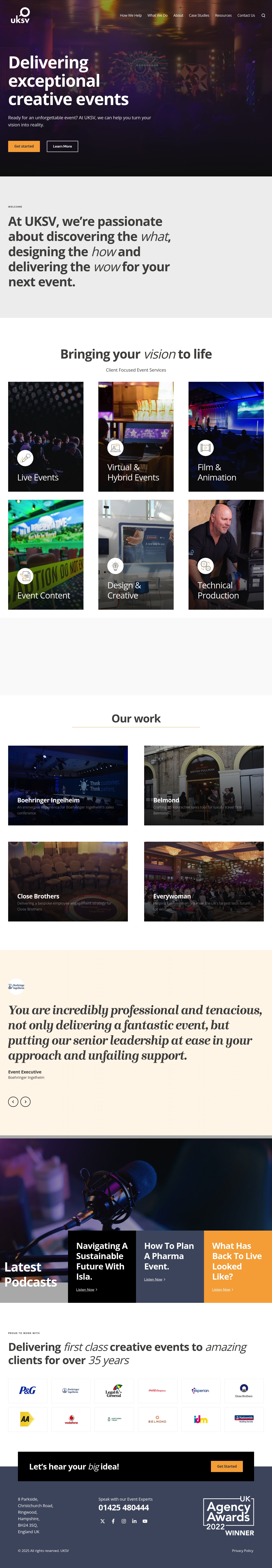Open the Facebook social icon
272x1568 pixels.
coord(113,1521)
